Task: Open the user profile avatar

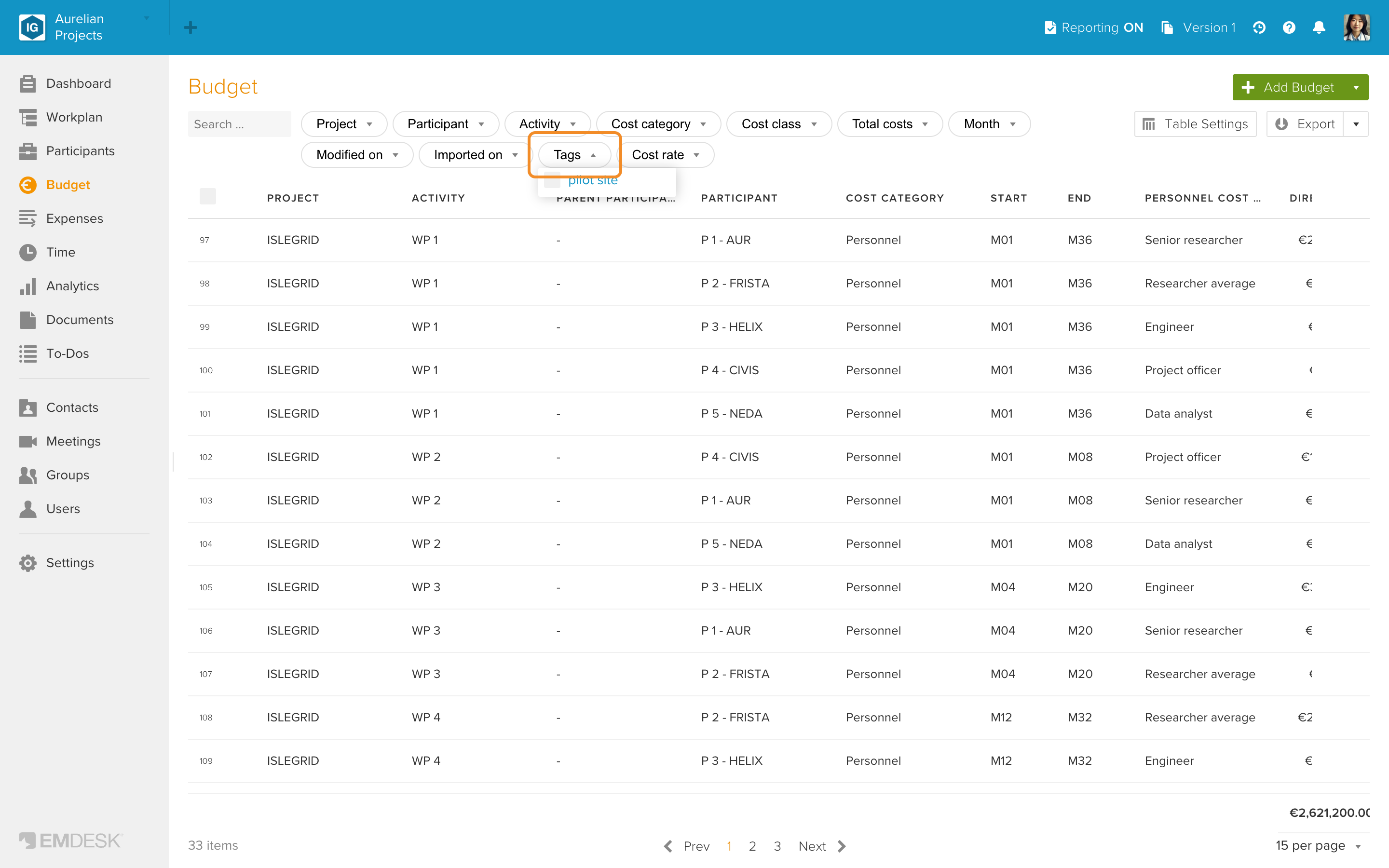Action: [x=1356, y=27]
